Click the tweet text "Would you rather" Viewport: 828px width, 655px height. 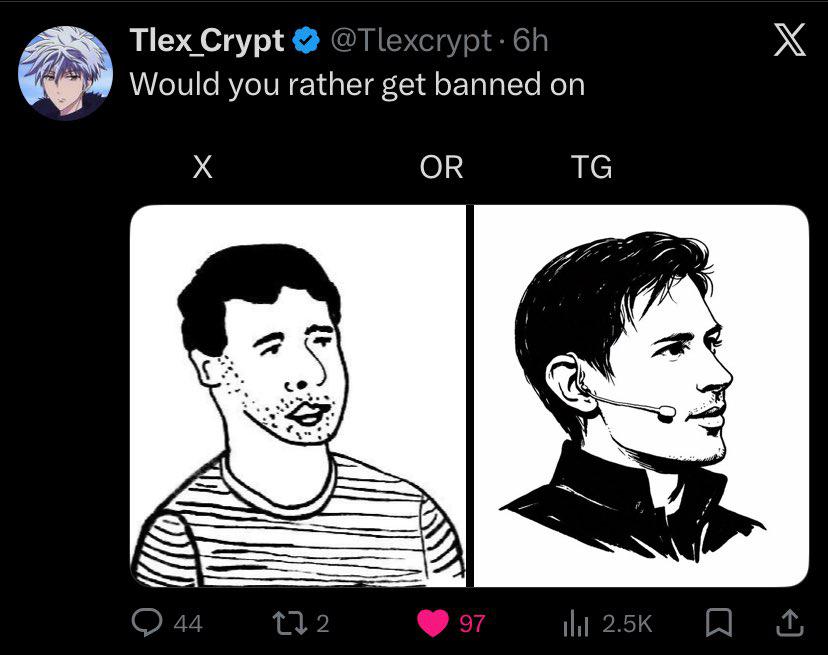point(250,85)
